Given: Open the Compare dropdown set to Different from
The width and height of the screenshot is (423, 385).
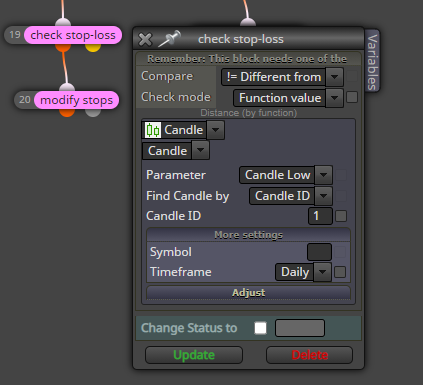Looking at the screenshot, I should (282, 77).
